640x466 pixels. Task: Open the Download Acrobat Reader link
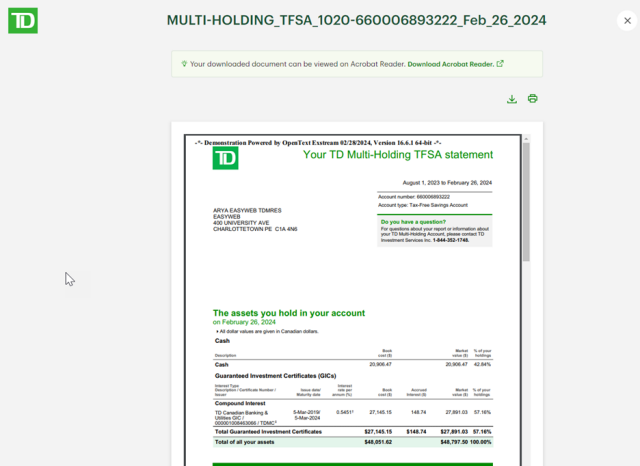450,64
